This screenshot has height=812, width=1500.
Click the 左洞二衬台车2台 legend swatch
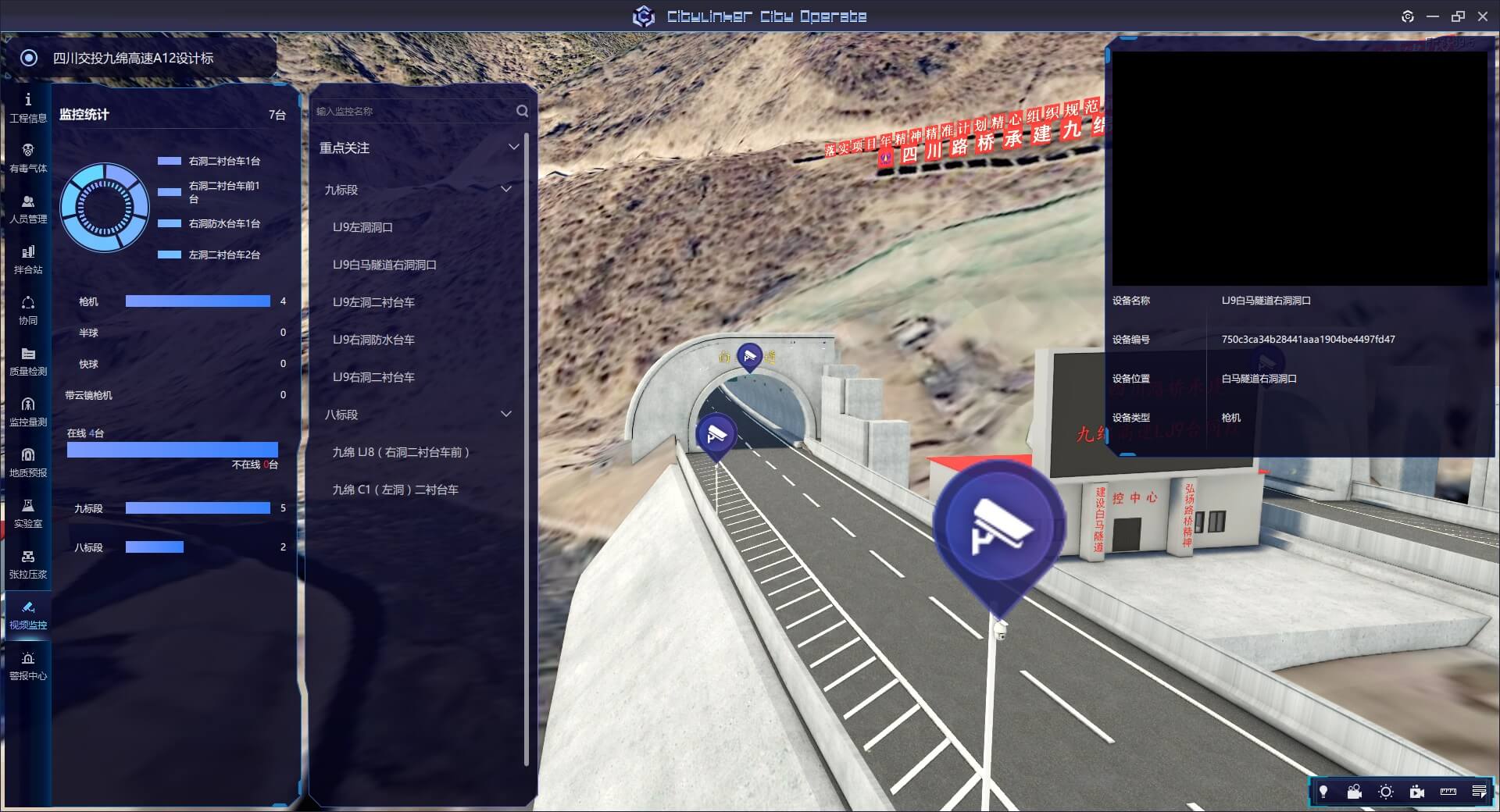[x=170, y=255]
